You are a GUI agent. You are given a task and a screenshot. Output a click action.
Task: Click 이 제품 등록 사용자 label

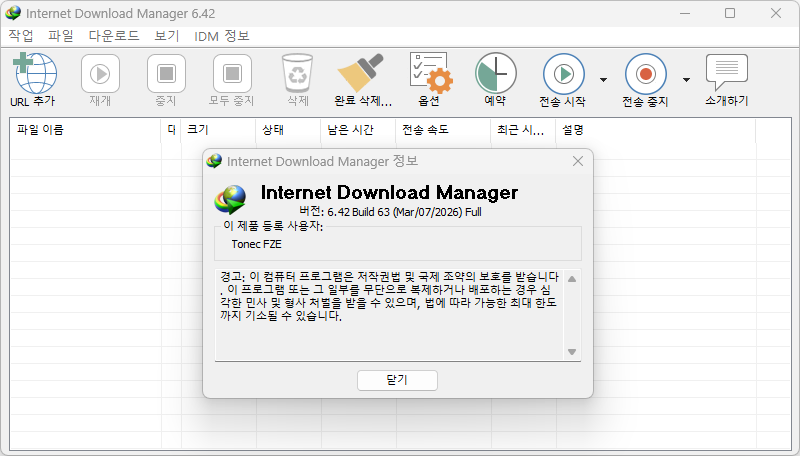273,226
